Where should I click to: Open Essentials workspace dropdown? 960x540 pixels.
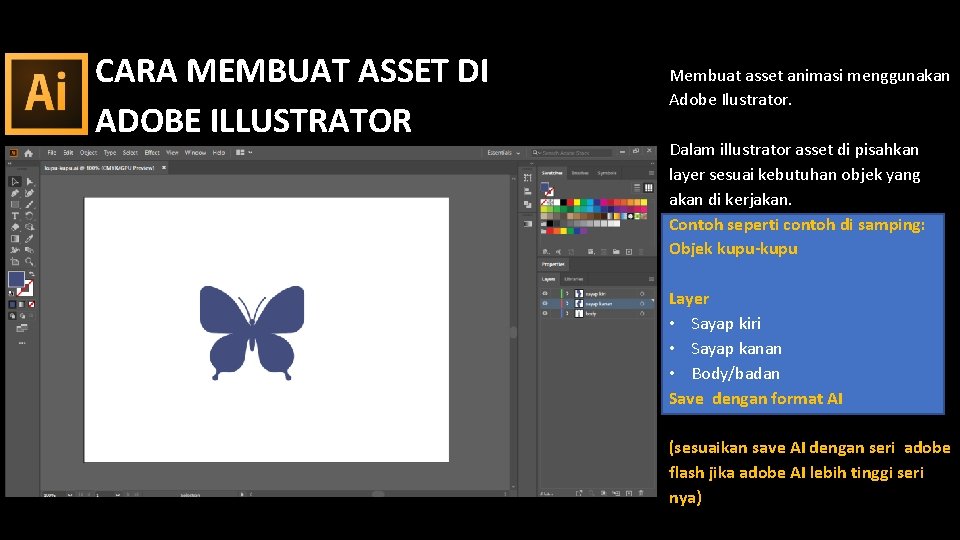[x=503, y=153]
